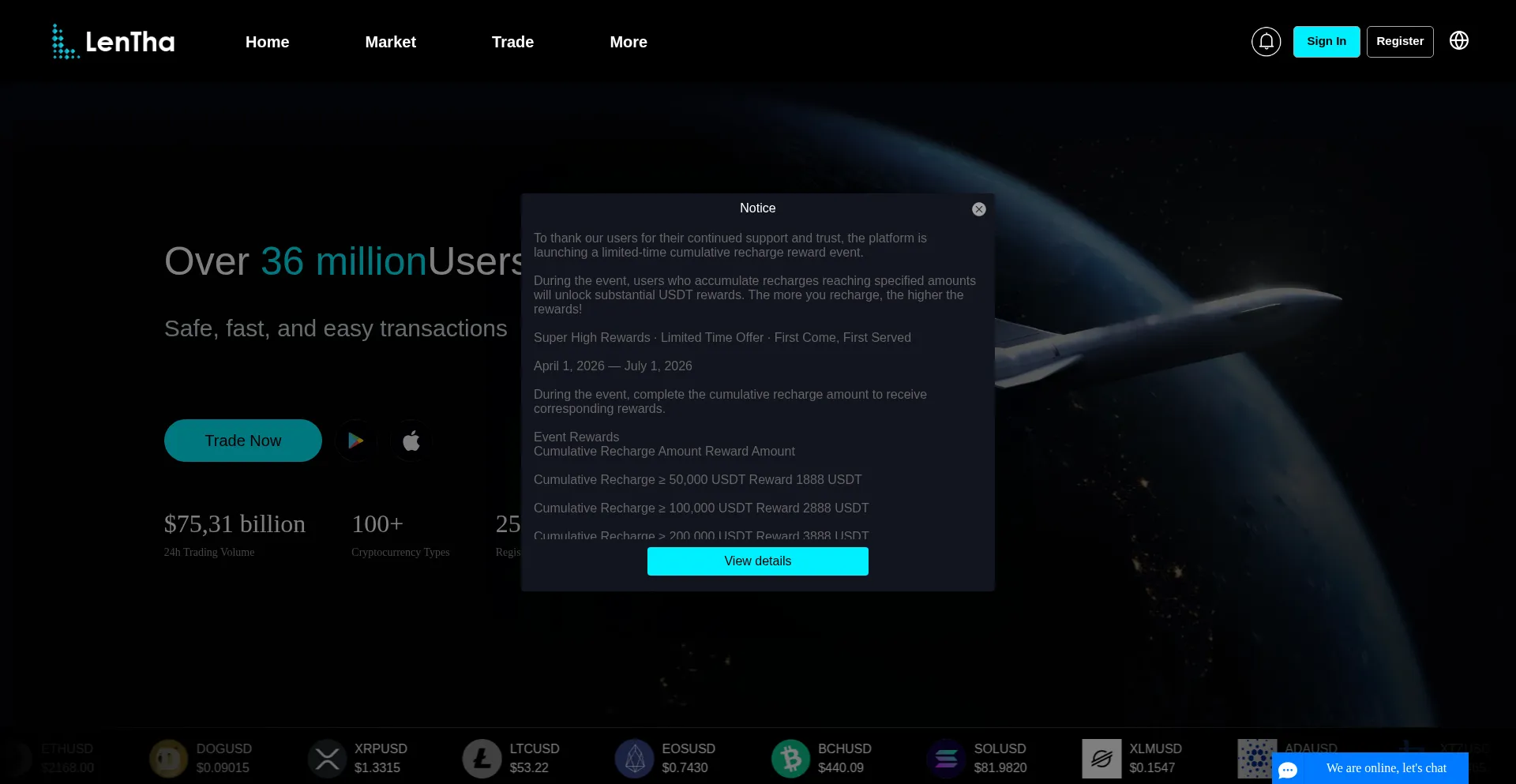Click View details in the Notice
The width and height of the screenshot is (1516, 784).
758,561
